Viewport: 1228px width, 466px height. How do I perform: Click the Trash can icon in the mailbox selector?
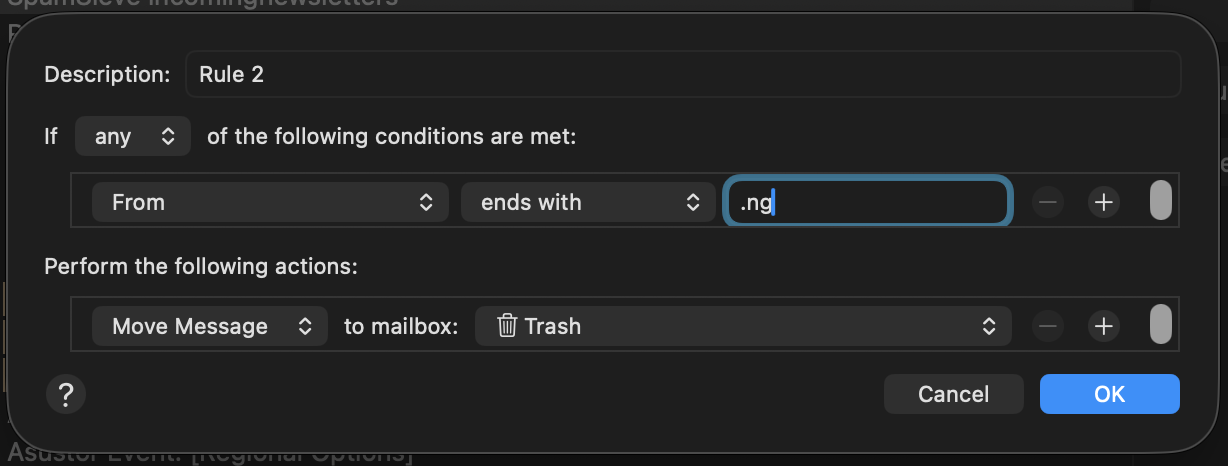(x=507, y=326)
